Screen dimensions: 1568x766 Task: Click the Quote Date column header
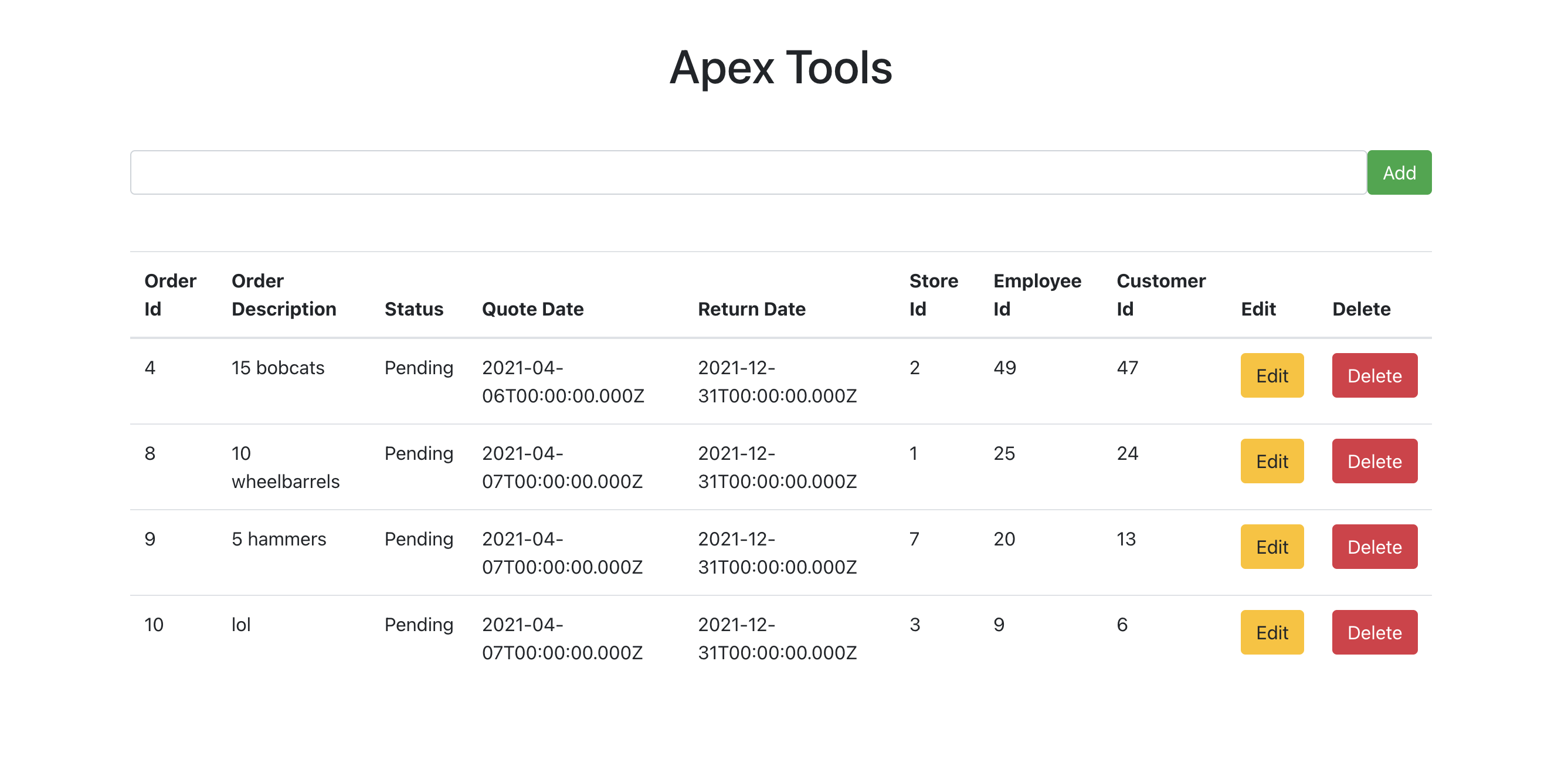532,309
